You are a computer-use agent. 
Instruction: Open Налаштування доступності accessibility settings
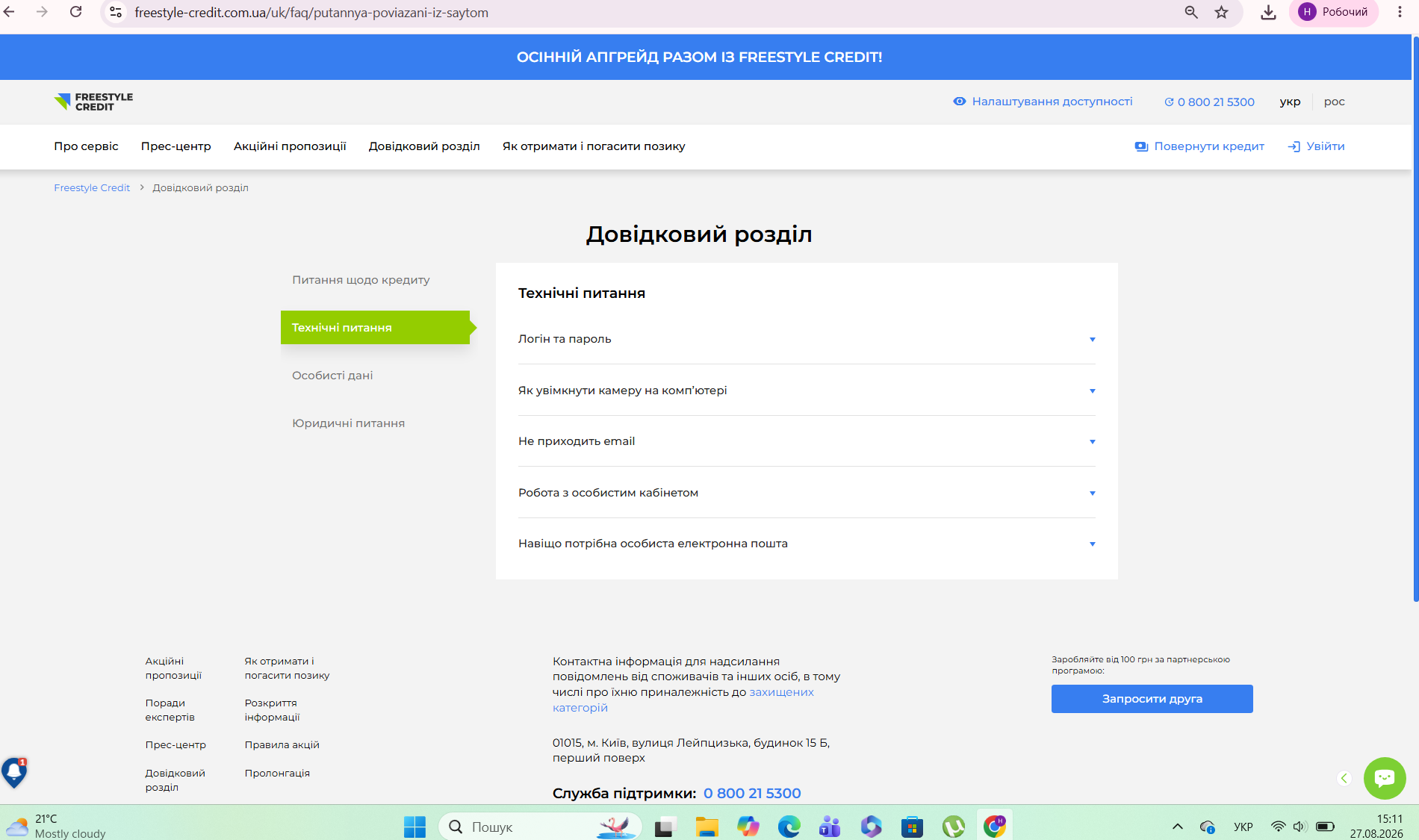tap(1043, 102)
